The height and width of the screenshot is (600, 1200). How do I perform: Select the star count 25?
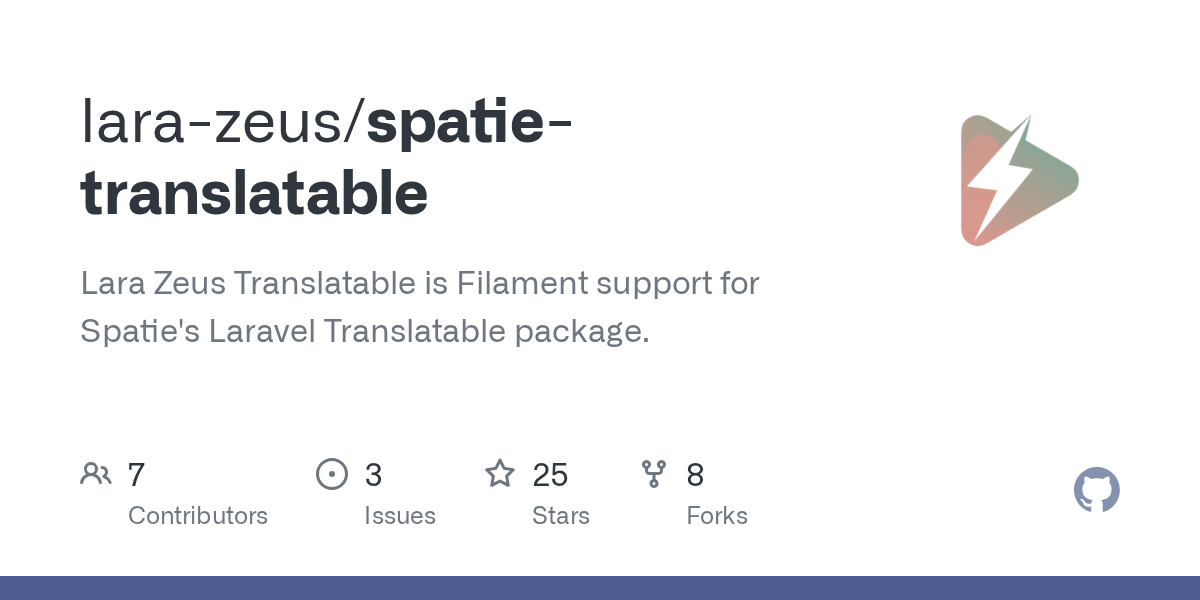tap(550, 475)
